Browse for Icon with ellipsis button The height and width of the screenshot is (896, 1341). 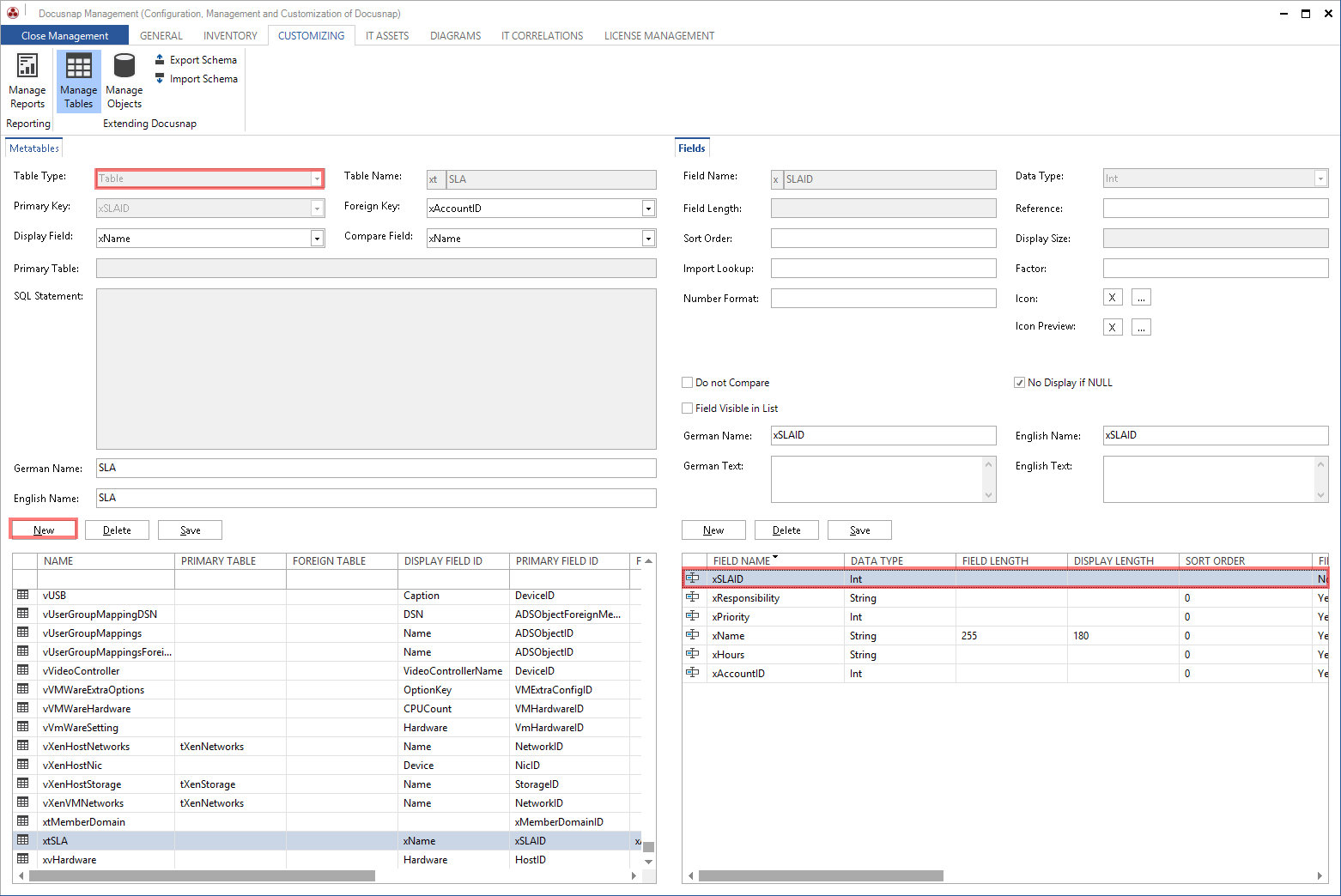(1141, 298)
